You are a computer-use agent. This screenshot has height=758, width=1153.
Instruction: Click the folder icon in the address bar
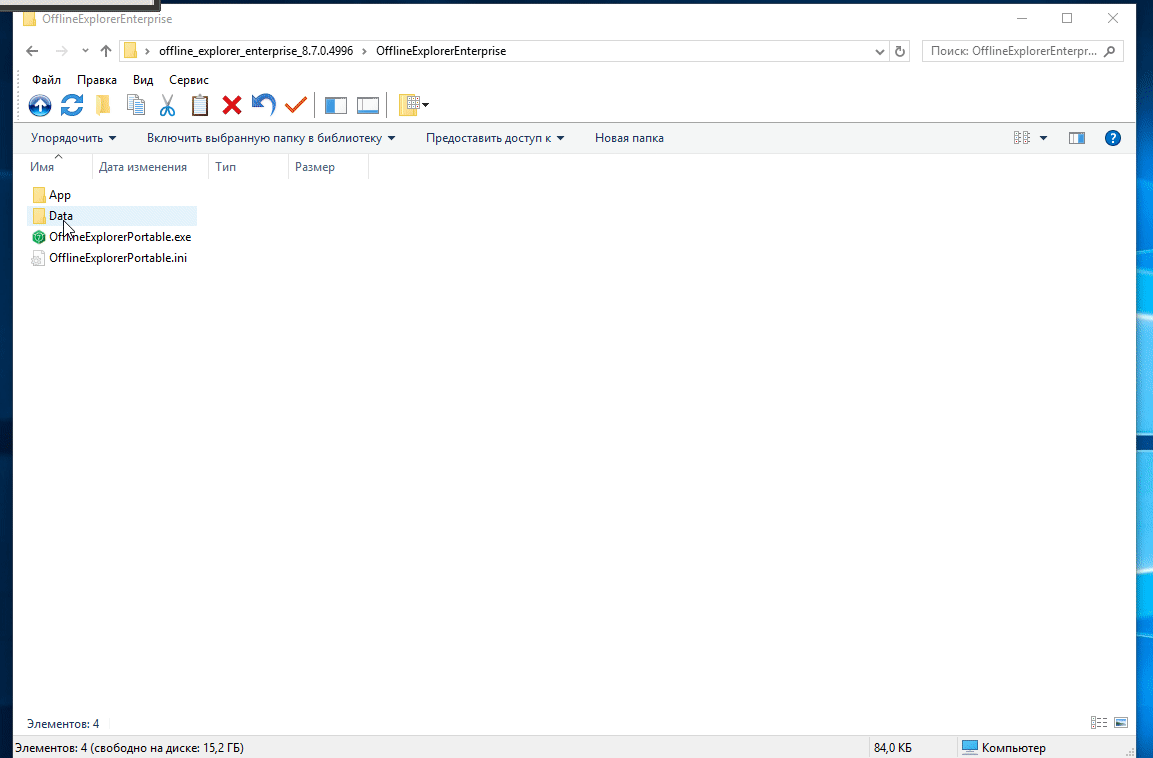(x=130, y=51)
